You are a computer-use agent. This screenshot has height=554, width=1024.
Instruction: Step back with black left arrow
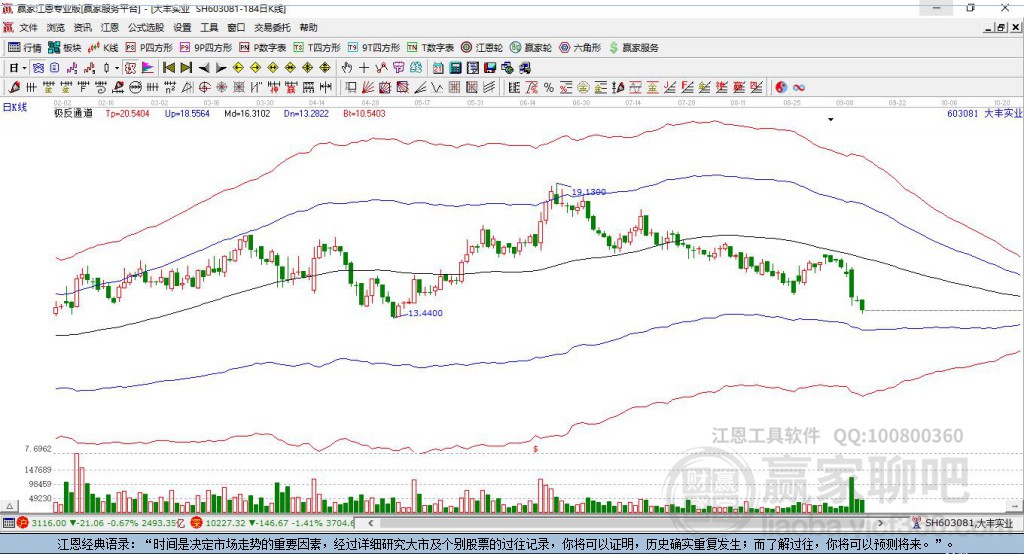pos(204,68)
